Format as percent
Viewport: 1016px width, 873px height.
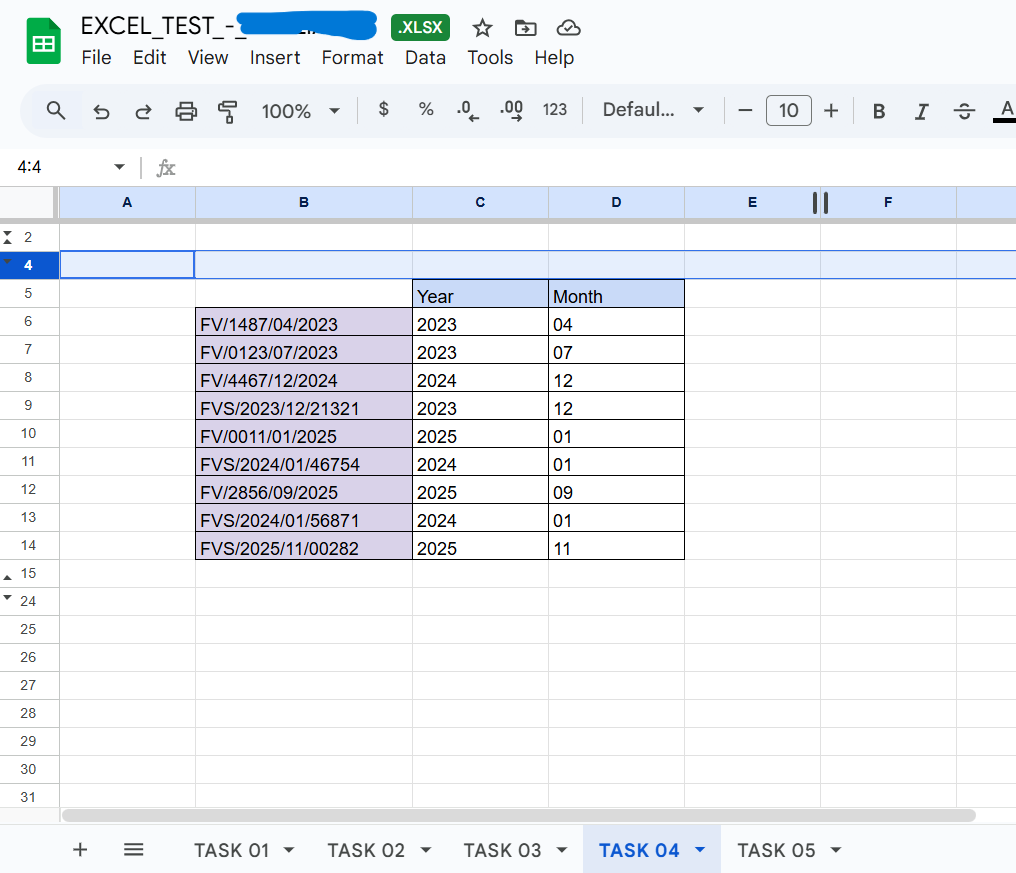pos(426,110)
